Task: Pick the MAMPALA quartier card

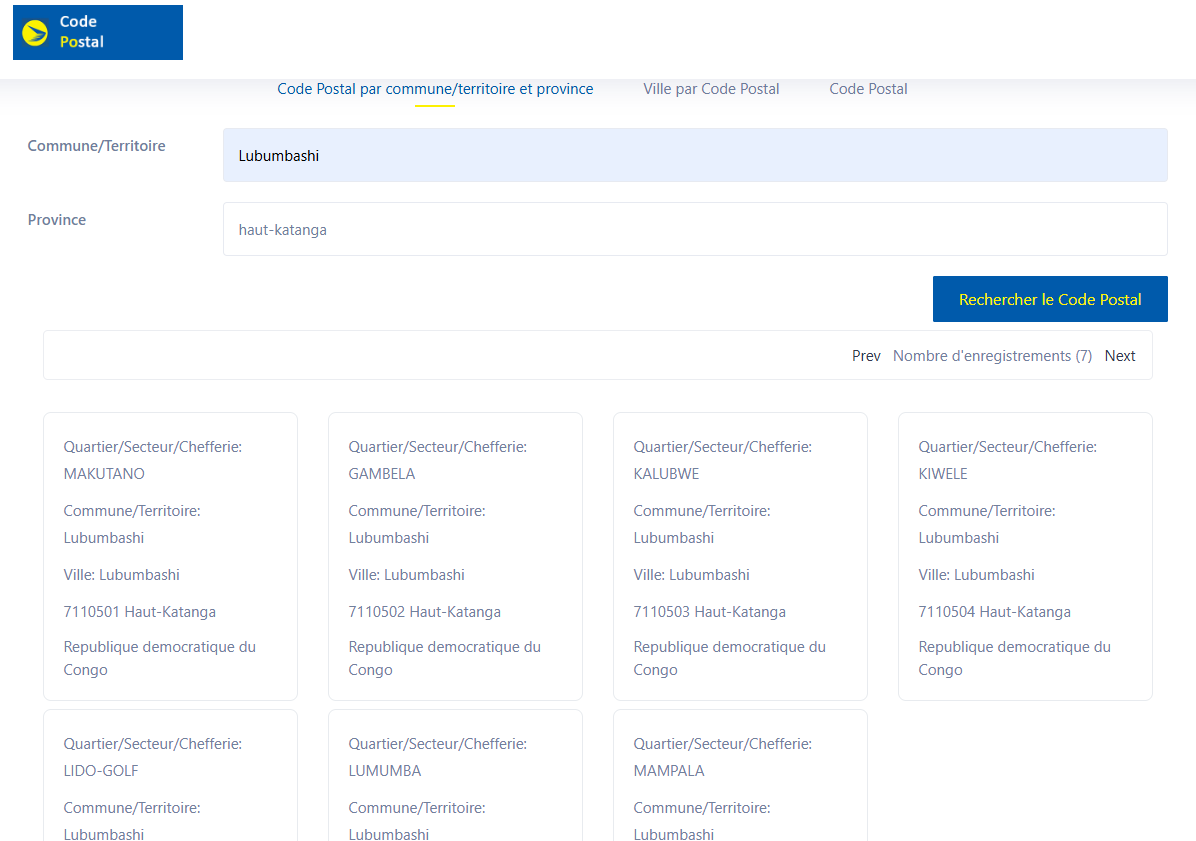Action: pos(740,775)
